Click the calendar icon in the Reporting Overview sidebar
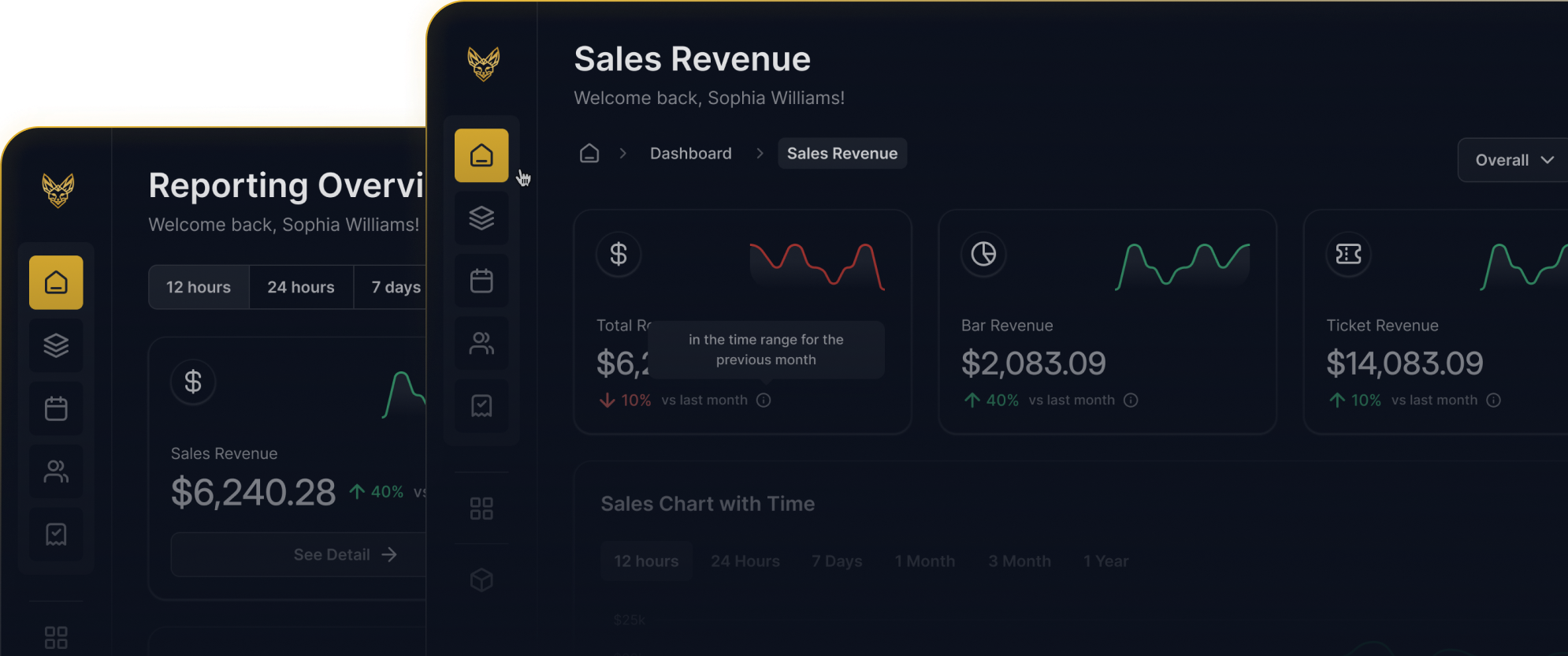 pos(56,408)
